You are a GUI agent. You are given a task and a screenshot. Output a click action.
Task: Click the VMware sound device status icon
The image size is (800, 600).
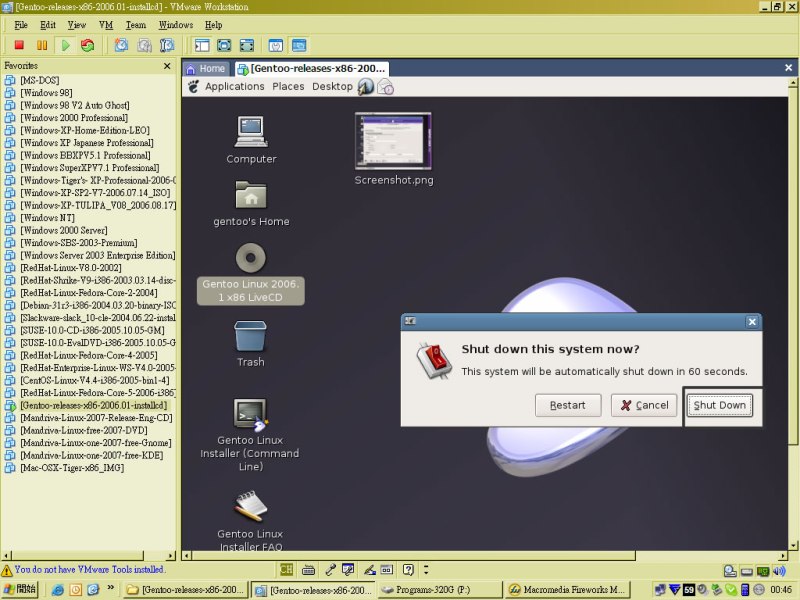click(x=779, y=571)
